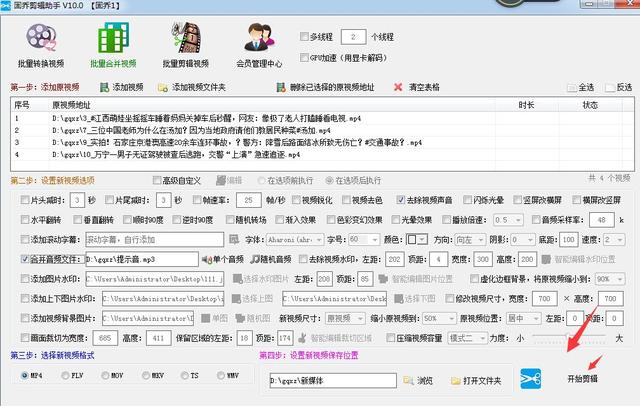Image resolution: width=640 pixels, height=406 pixels.
Task: Open the 会员管理中心 icon
Action: tap(260, 45)
